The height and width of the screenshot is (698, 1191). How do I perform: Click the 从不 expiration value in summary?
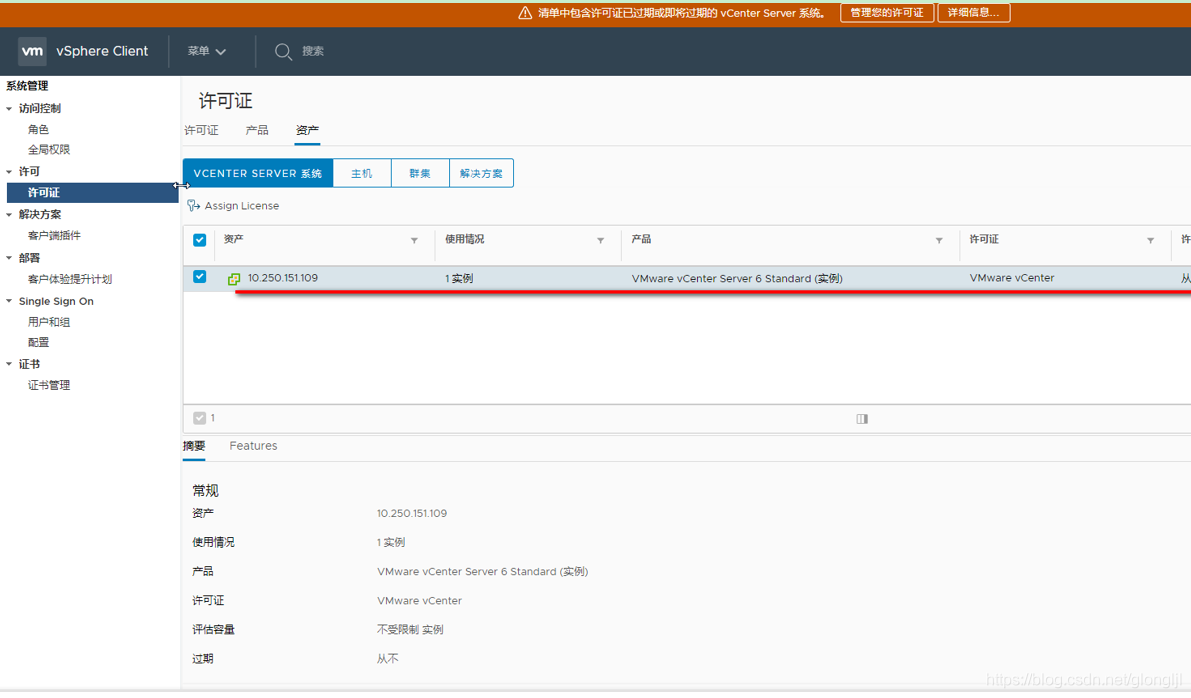pyautogui.click(x=387, y=659)
